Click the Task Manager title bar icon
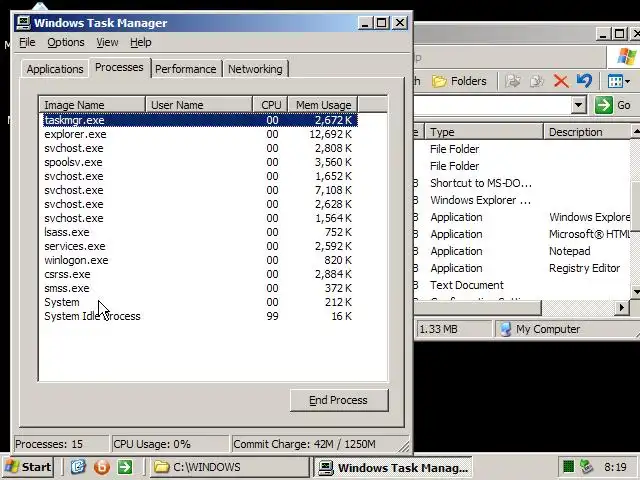Viewport: 640px width, 480px height. (x=23, y=22)
